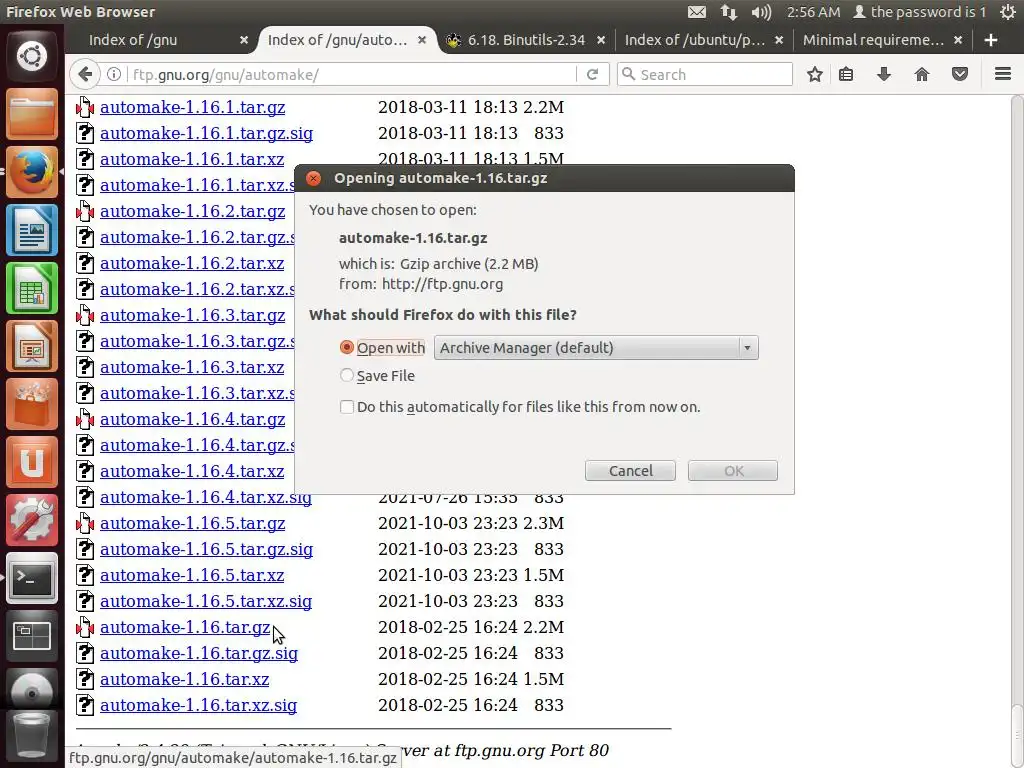Open the automake-1.16.tar.gz.sig link
Viewport: 1024px width, 768px height.
[x=199, y=653]
